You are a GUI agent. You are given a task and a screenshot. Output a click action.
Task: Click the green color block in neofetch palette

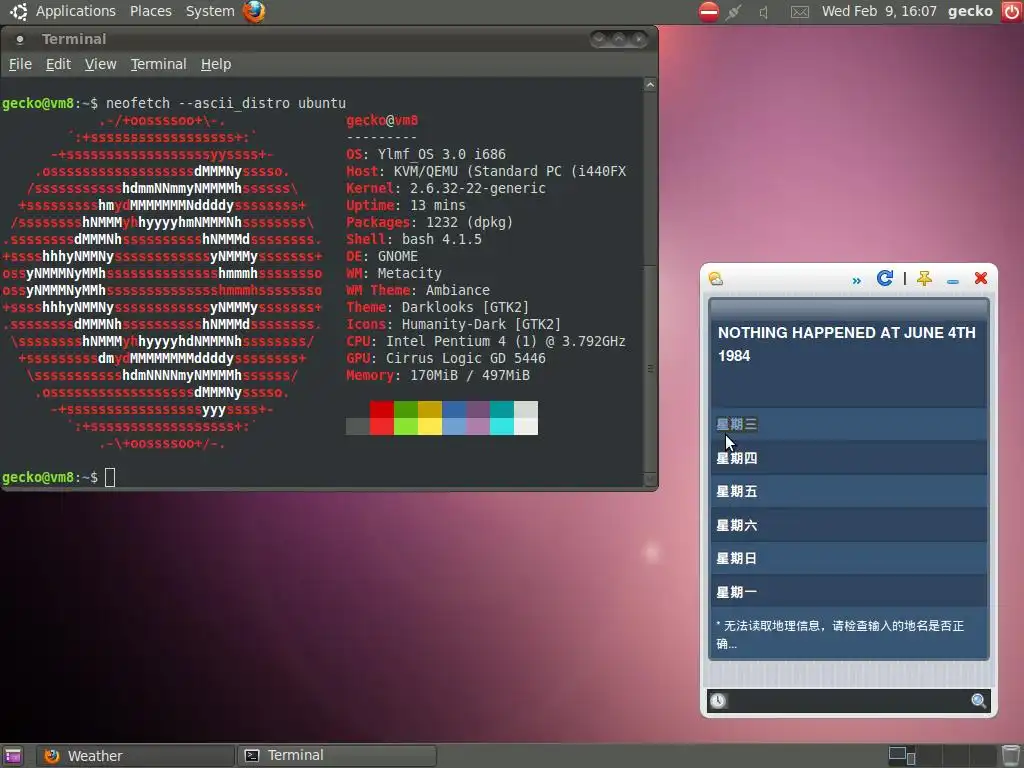(x=406, y=418)
